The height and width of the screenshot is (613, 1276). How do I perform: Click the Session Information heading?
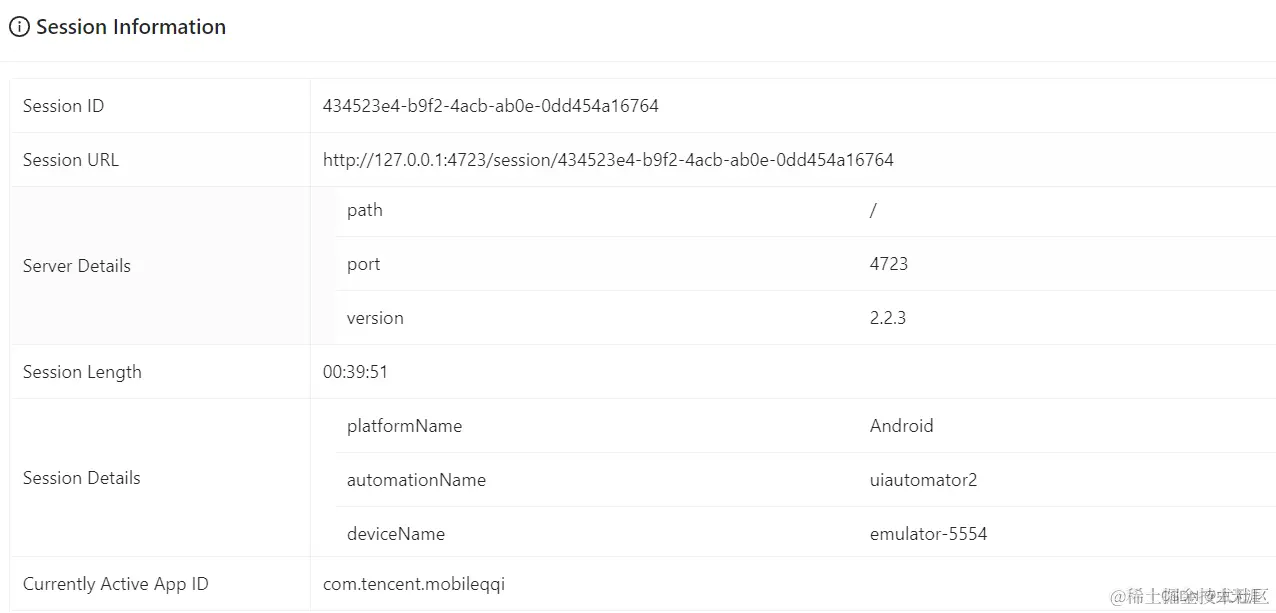pyautogui.click(x=131, y=27)
